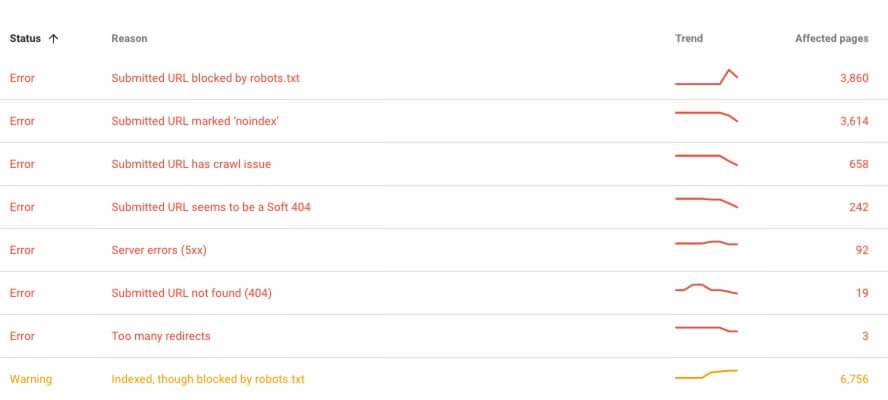Open 'Server errors (5xx)' row

pos(444,250)
